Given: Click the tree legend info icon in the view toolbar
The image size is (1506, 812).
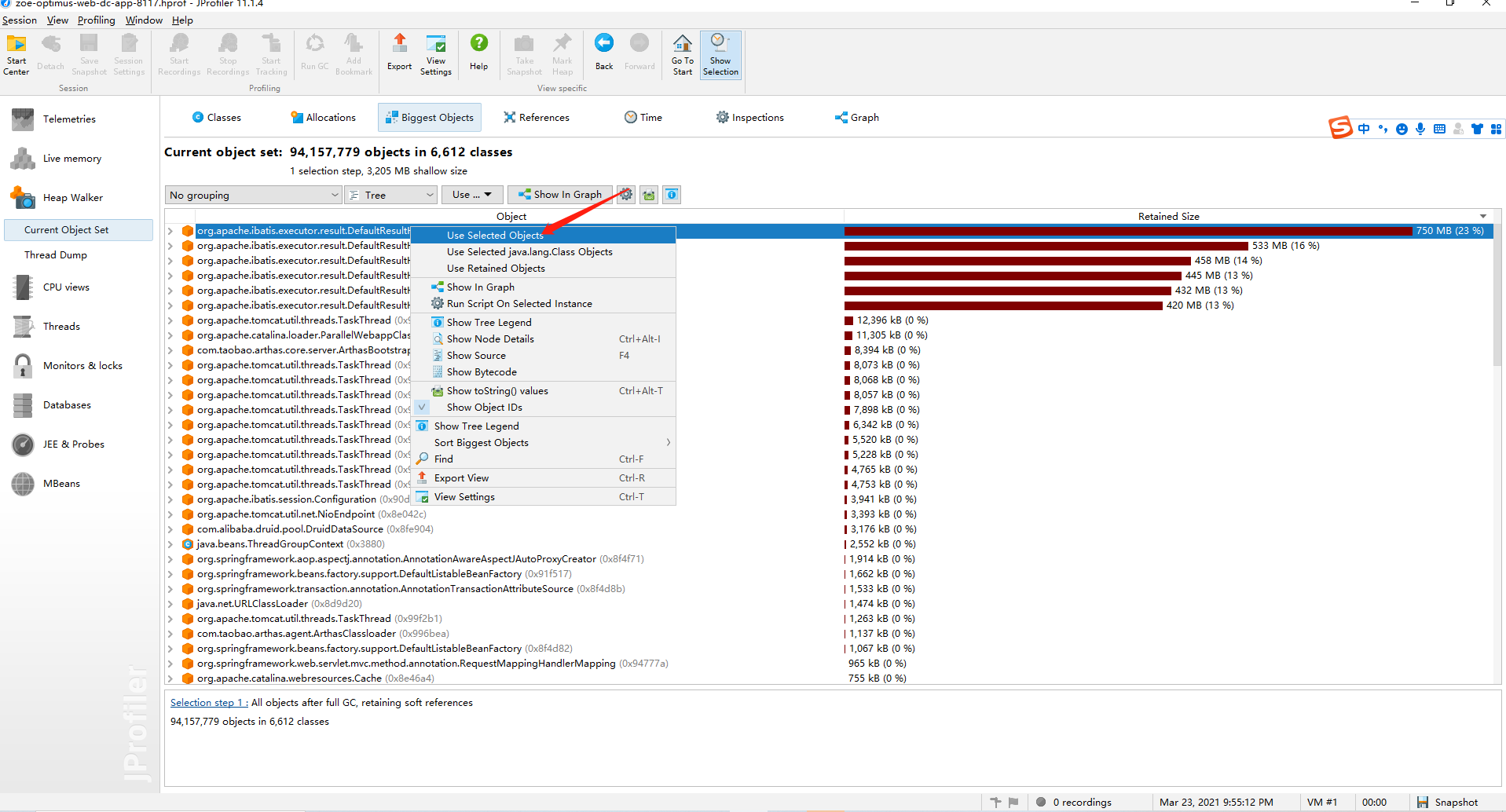Looking at the screenshot, I should 672,195.
